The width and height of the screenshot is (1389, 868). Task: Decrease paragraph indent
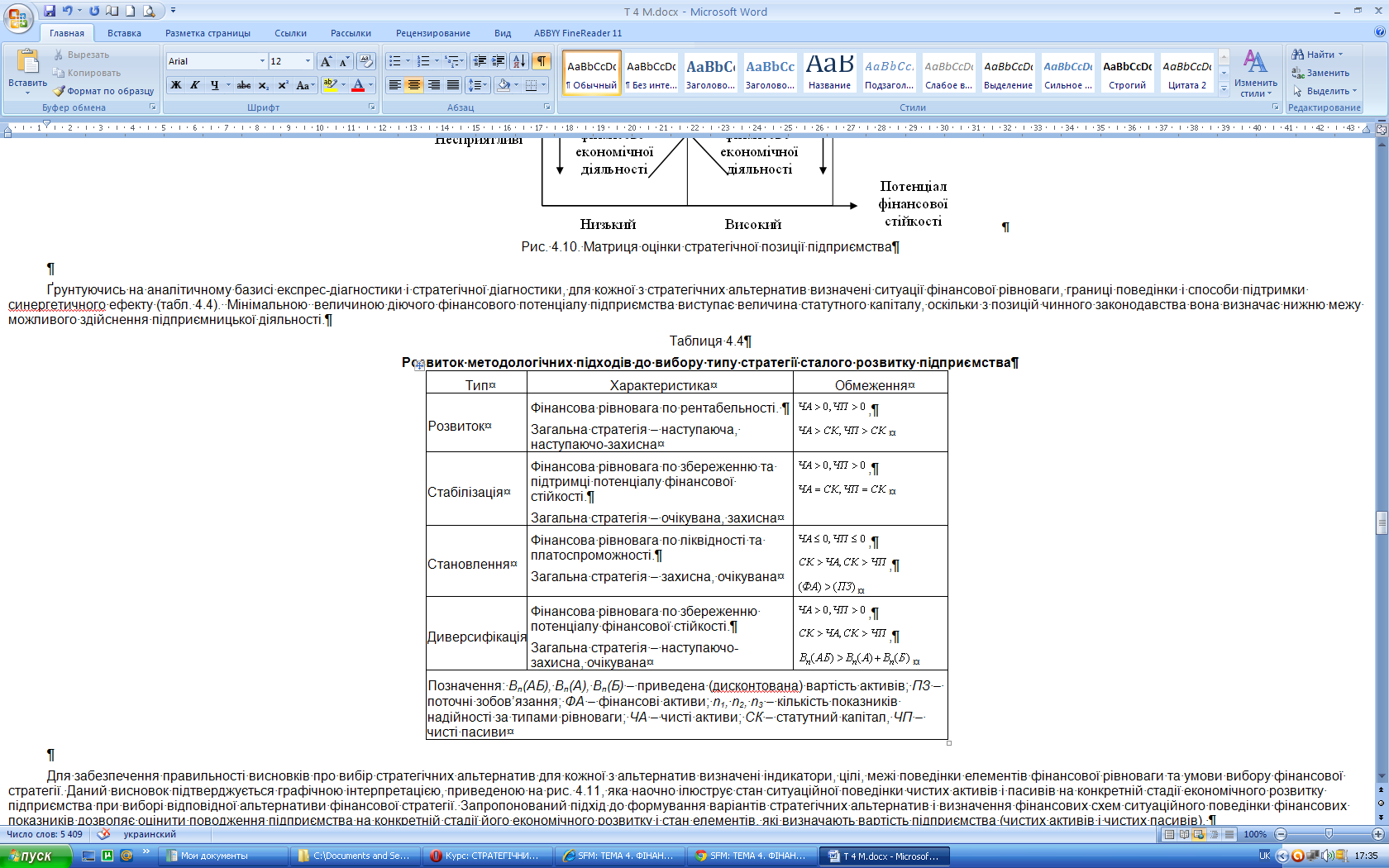[480, 61]
